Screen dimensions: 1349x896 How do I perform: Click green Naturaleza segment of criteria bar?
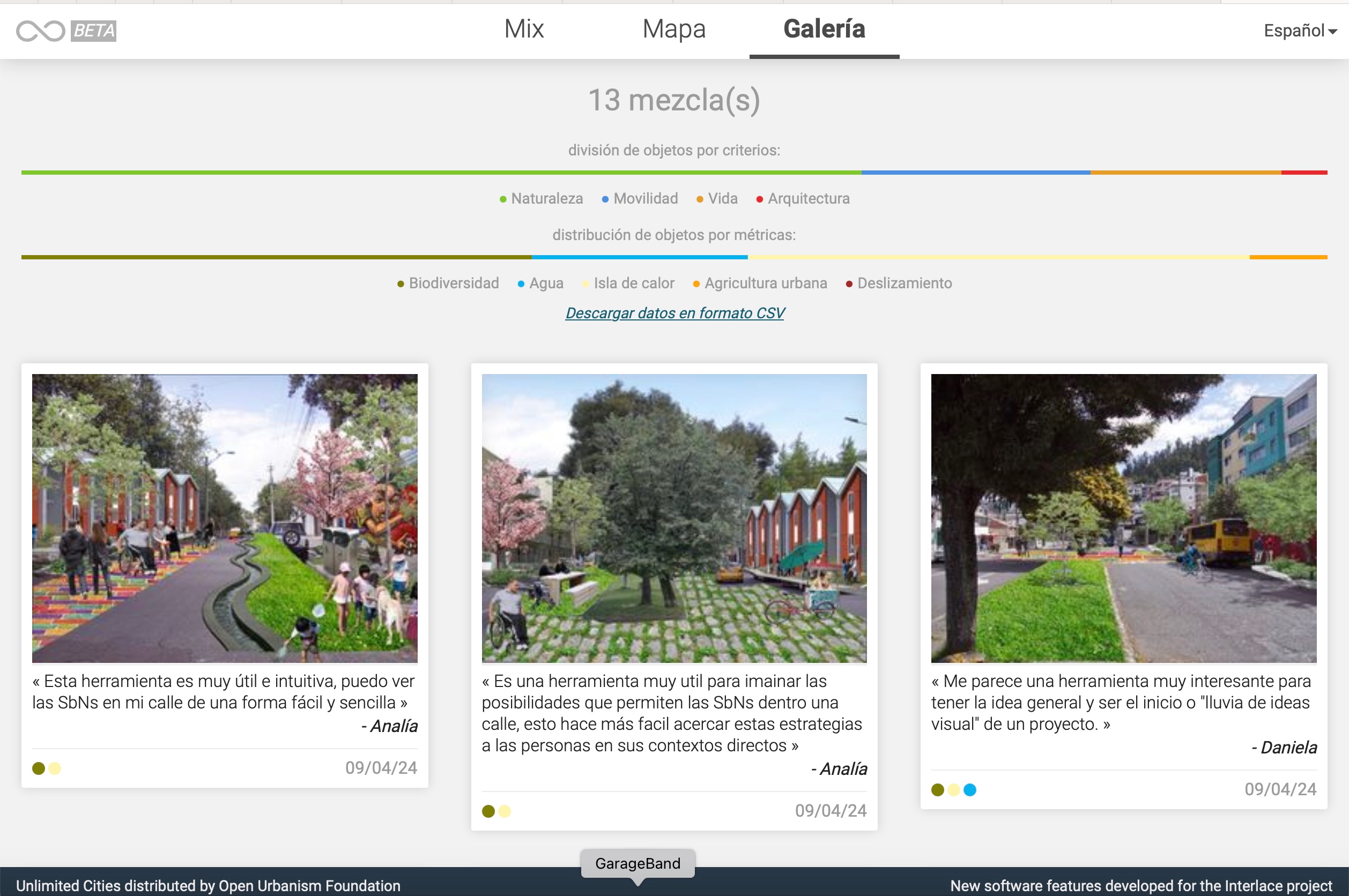point(440,172)
